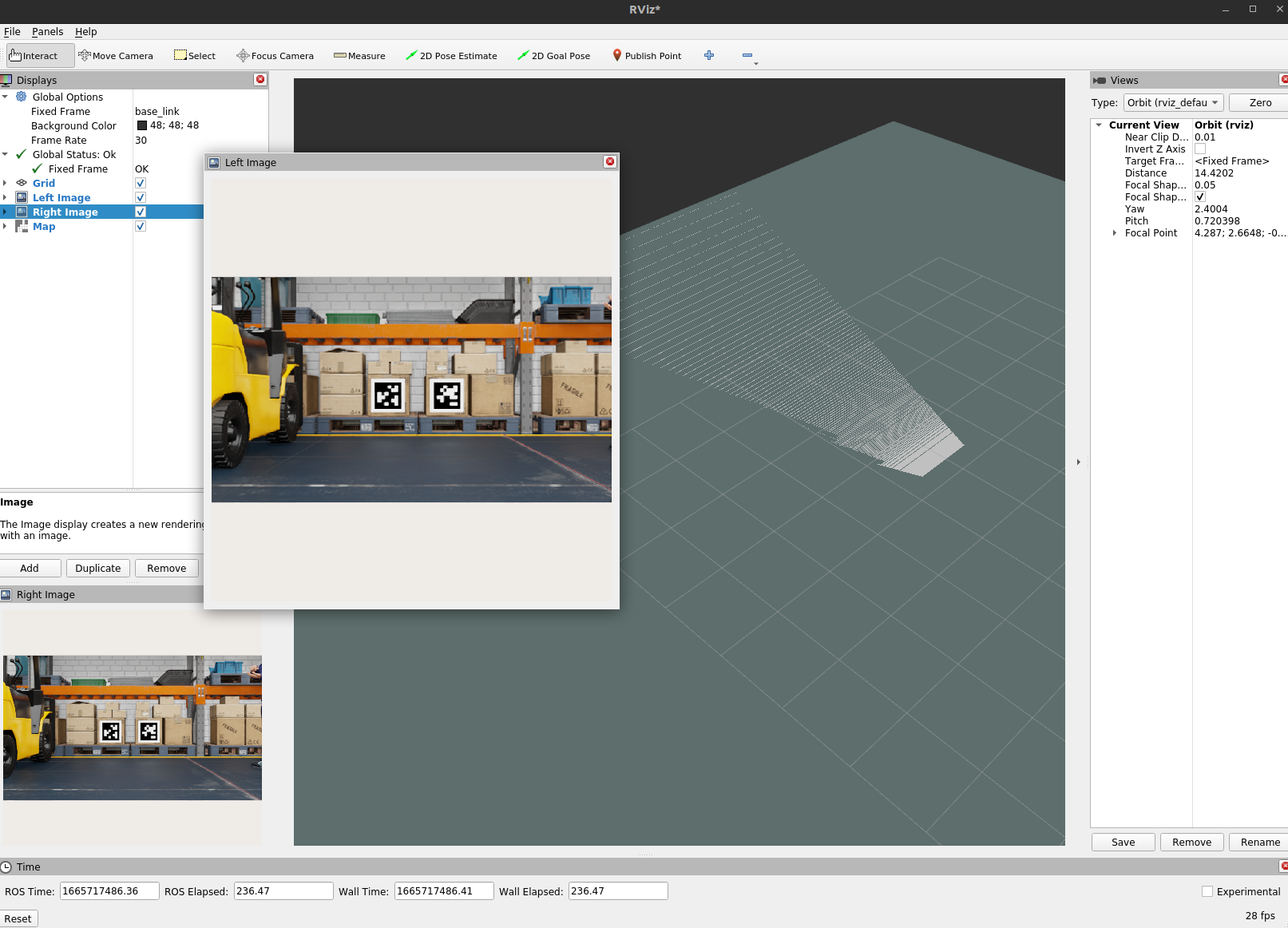Expand the Focal Point property
Screen dimensions: 1288x928
pyautogui.click(x=1115, y=232)
